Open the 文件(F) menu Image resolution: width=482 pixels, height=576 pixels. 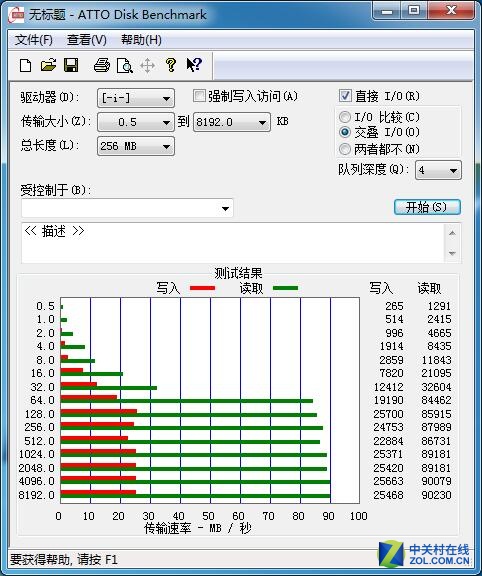[34, 40]
